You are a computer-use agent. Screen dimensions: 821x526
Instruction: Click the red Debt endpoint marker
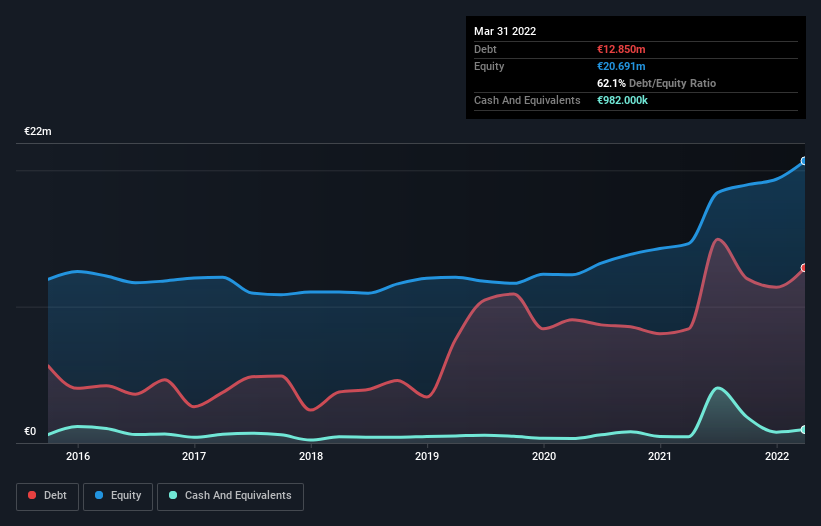point(804,268)
